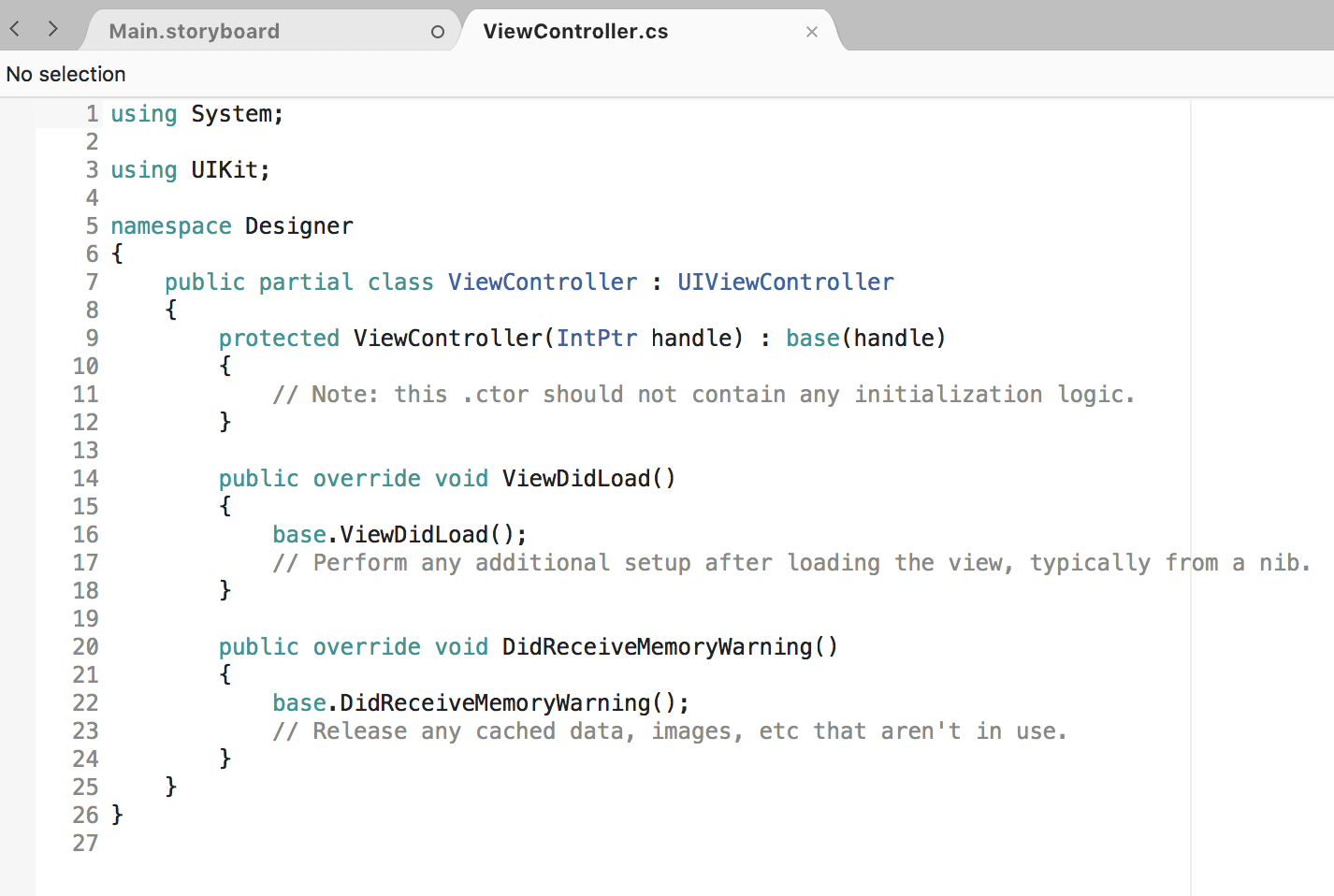The height and width of the screenshot is (896, 1334).
Task: Click the opening brace on line 6
Action: point(117,254)
